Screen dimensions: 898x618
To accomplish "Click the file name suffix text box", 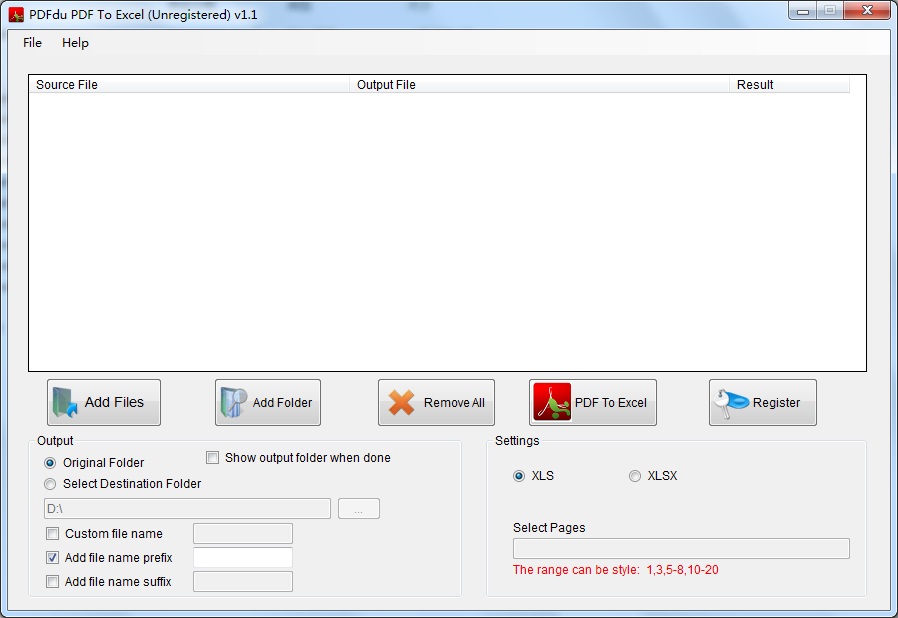I will [x=243, y=581].
